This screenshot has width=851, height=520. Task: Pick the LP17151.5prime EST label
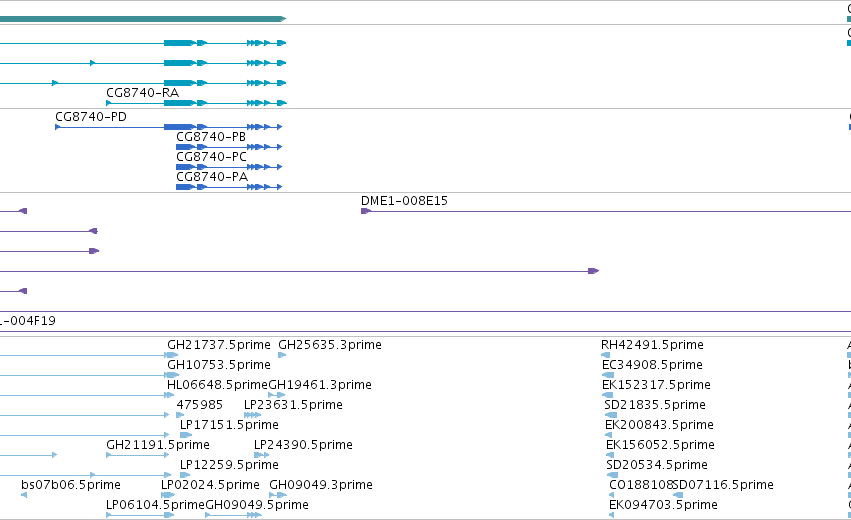(x=229, y=425)
